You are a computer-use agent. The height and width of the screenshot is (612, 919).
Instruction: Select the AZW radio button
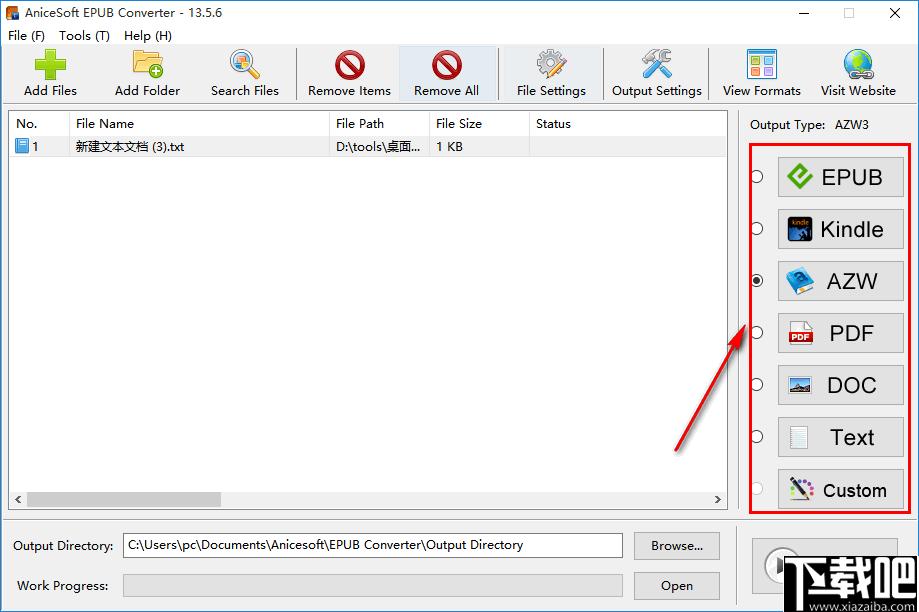coord(757,281)
